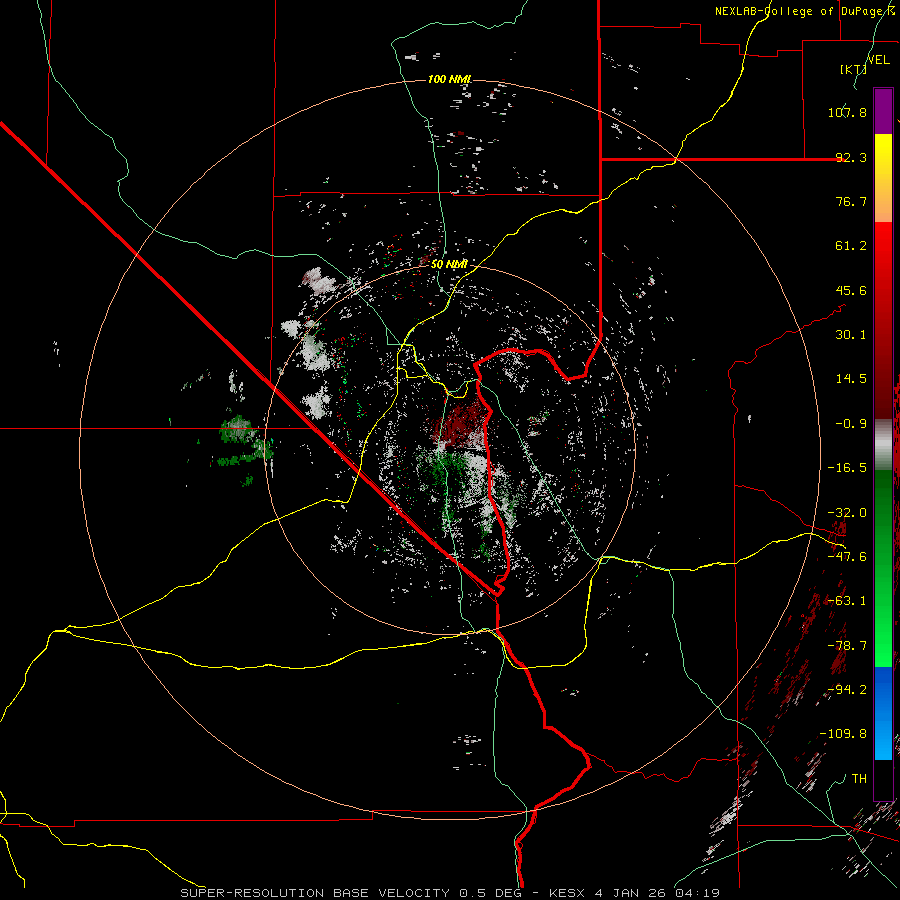Click the 100 NMI range ring label
The width and height of the screenshot is (900, 900).
pos(450,79)
